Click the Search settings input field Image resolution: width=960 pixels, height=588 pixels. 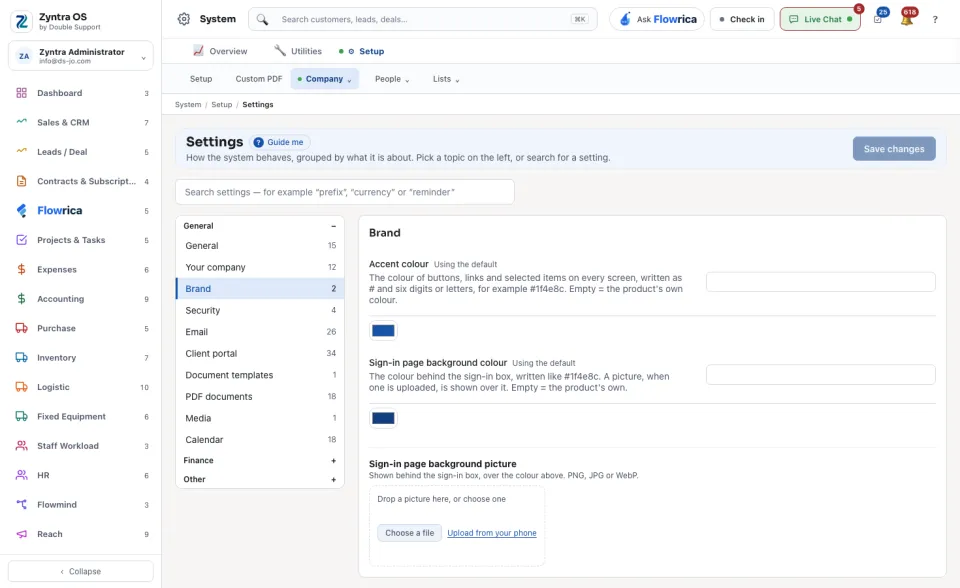pyautogui.click(x=345, y=192)
